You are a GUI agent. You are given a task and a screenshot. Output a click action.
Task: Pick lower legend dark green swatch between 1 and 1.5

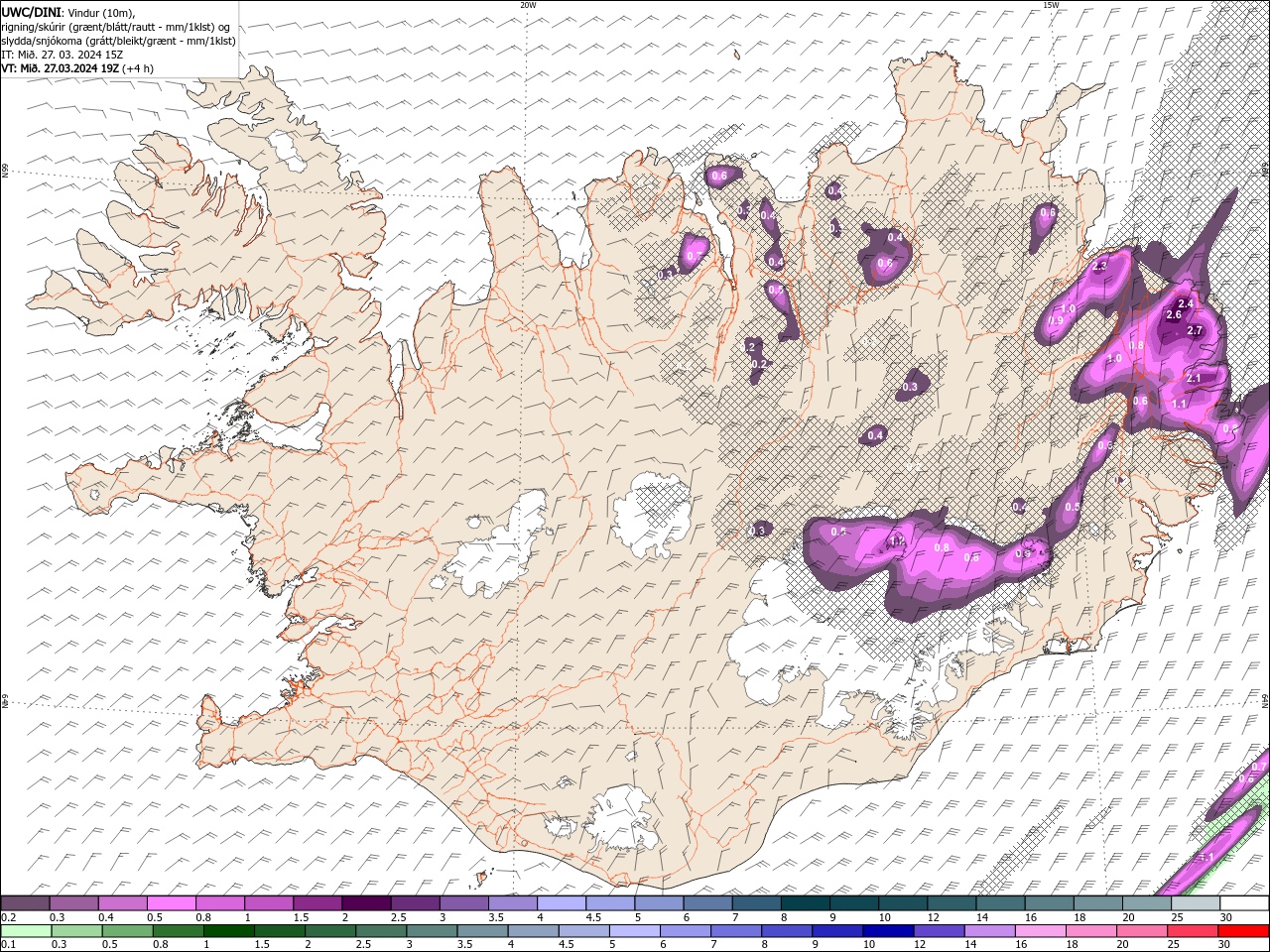228,931
